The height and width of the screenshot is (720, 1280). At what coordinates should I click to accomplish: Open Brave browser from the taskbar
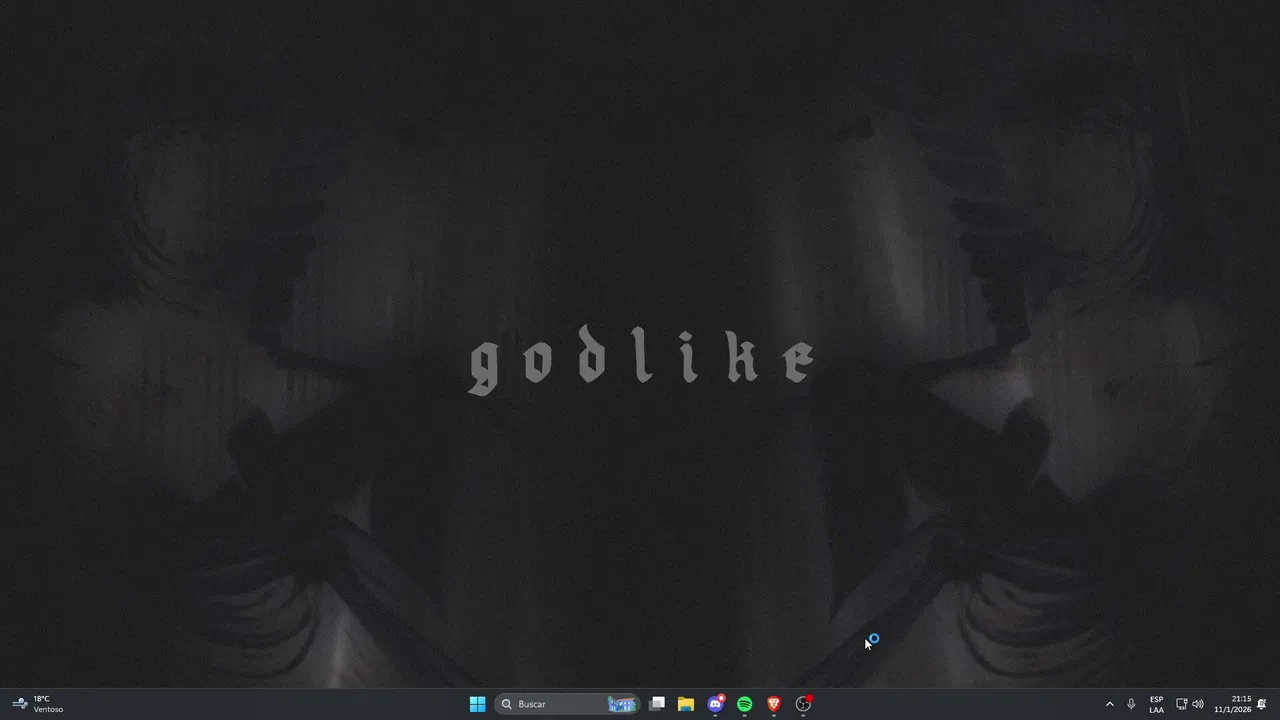(773, 704)
